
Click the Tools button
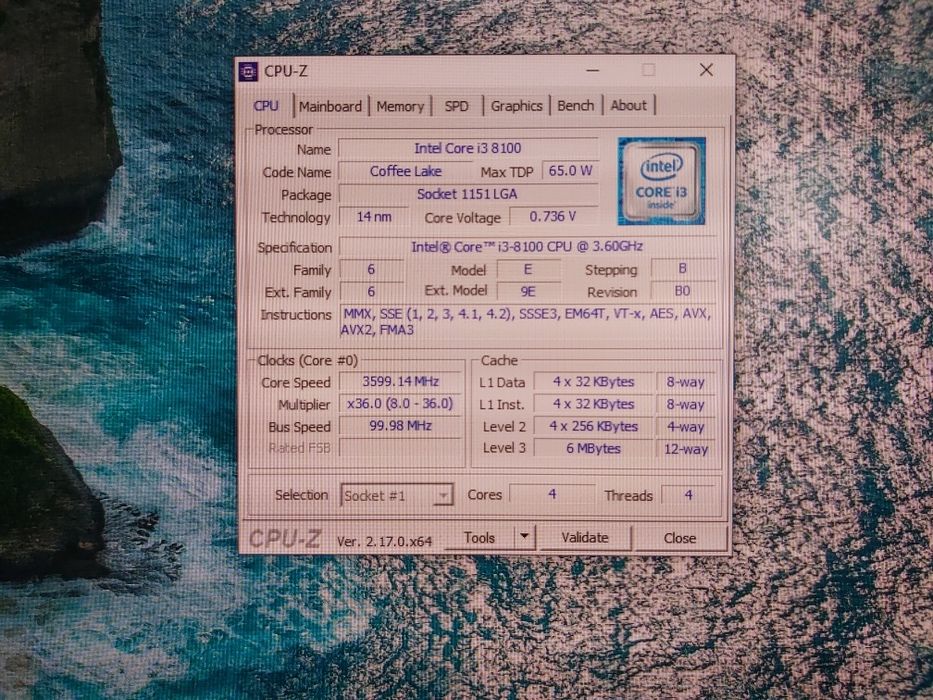pyautogui.click(x=479, y=538)
